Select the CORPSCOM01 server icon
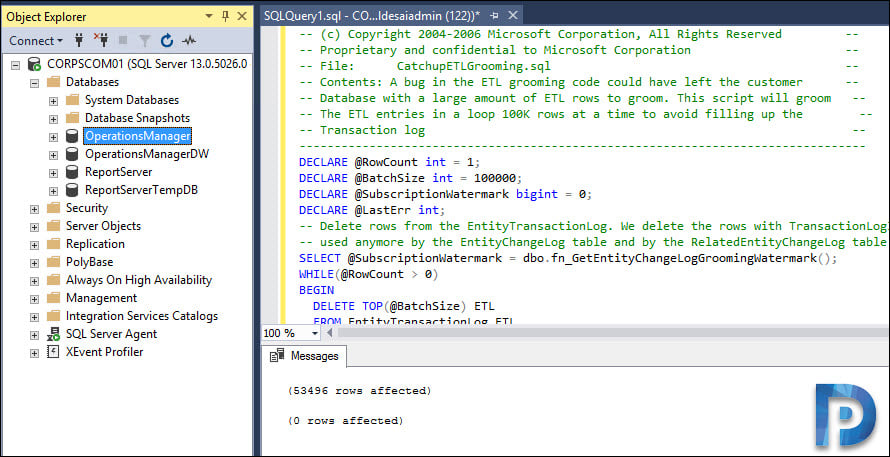Screen dimensions: 890x457 pos(34,64)
